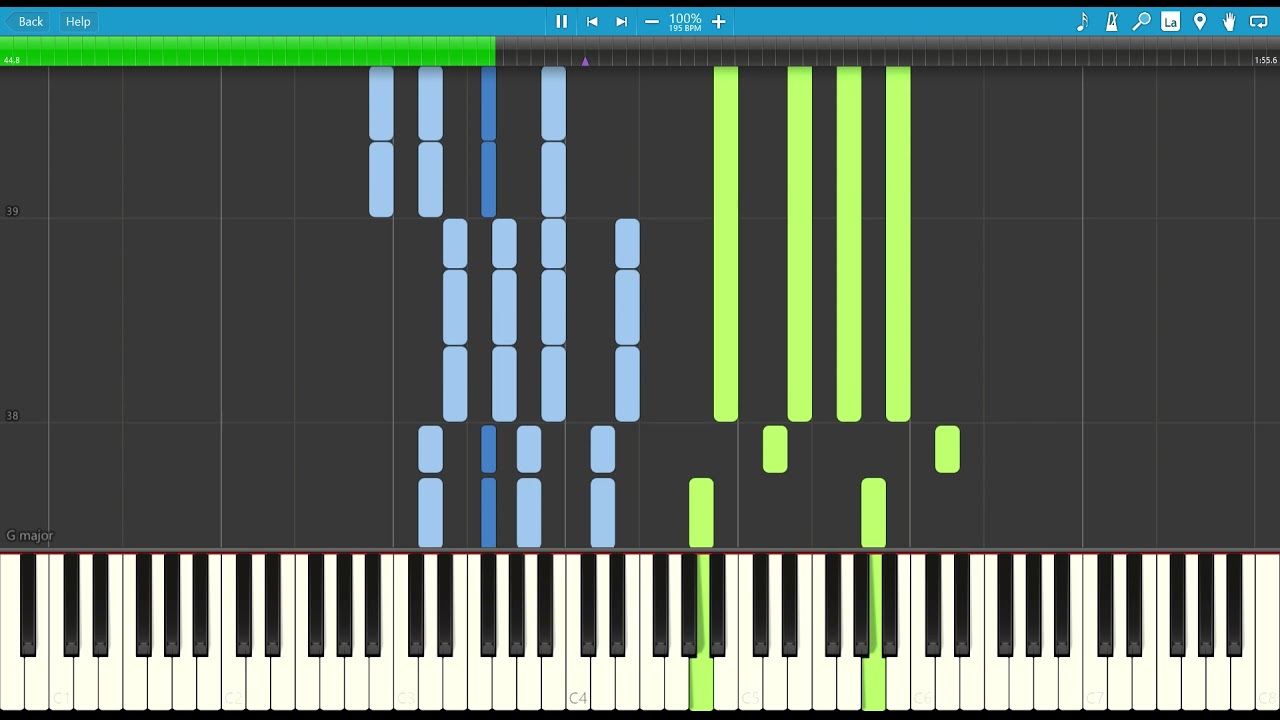Screen dimensions: 1280x720
Task: Click the 100% 195 BPM speed display
Action: click(x=685, y=22)
